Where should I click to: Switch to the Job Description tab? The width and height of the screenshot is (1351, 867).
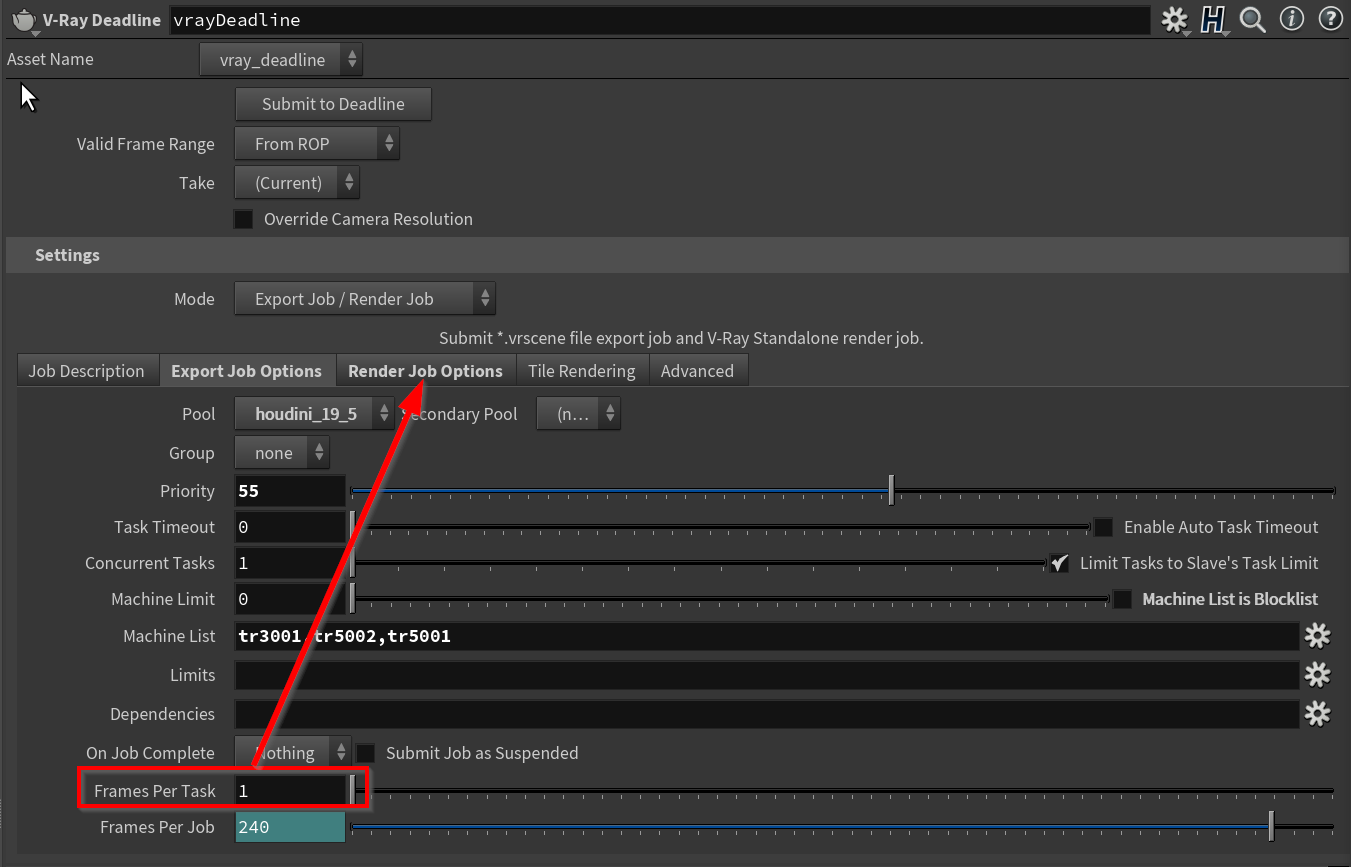87,371
